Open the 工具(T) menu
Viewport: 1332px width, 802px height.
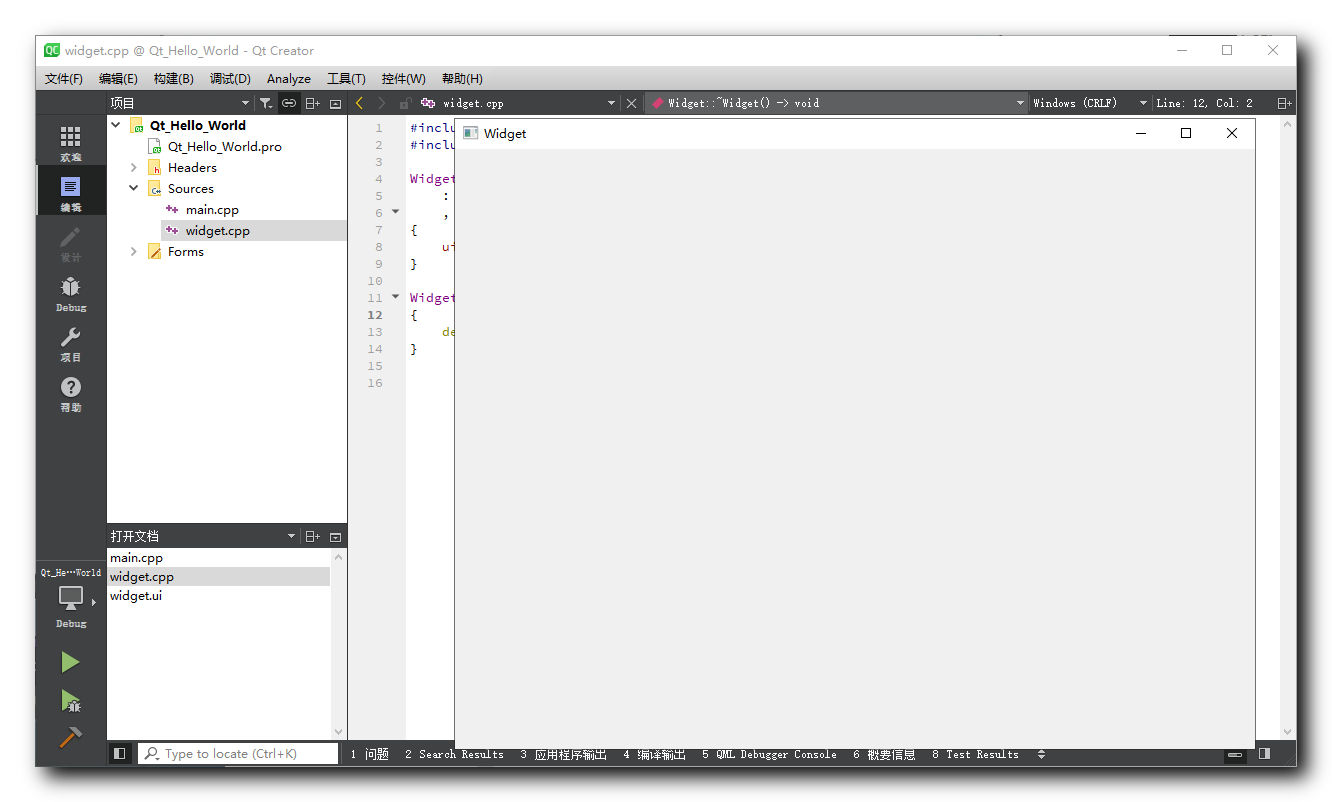tap(346, 78)
